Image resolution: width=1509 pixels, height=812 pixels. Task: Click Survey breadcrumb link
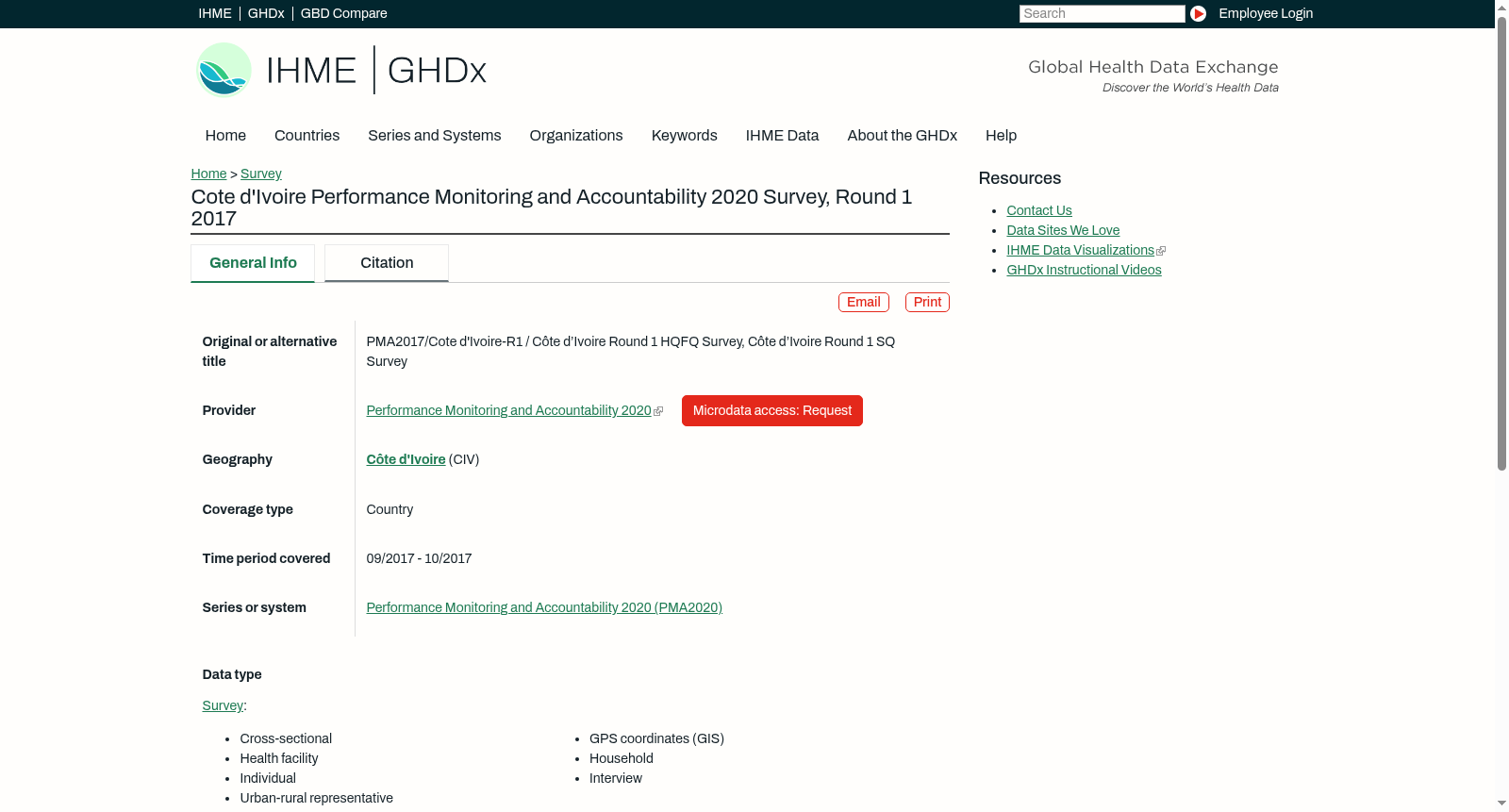260,174
